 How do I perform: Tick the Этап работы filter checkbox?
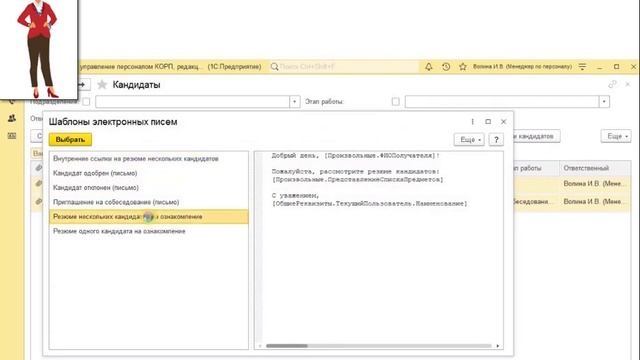click(x=396, y=102)
